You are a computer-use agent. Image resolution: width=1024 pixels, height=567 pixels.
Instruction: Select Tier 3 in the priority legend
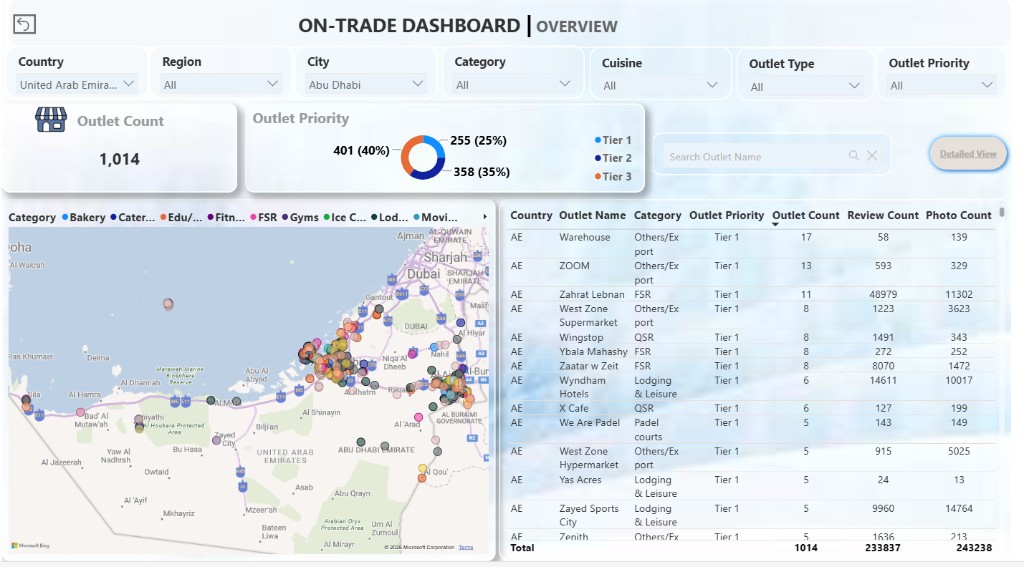pyautogui.click(x=613, y=176)
